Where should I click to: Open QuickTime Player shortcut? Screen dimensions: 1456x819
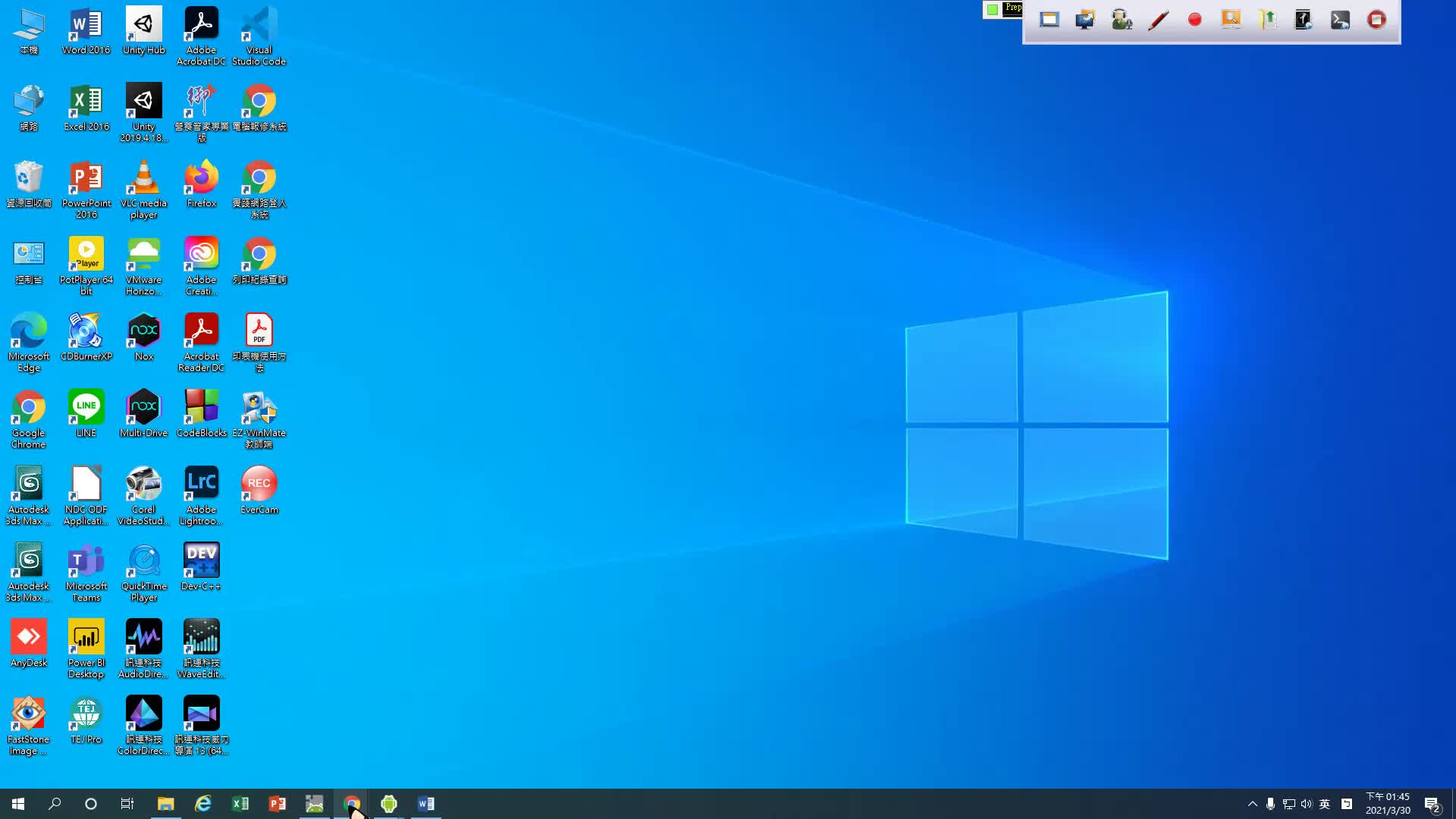point(143,573)
